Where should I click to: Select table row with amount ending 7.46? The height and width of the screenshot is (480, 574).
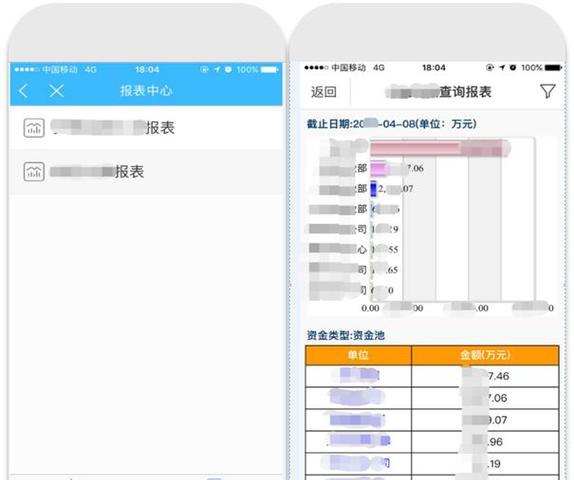pos(432,376)
